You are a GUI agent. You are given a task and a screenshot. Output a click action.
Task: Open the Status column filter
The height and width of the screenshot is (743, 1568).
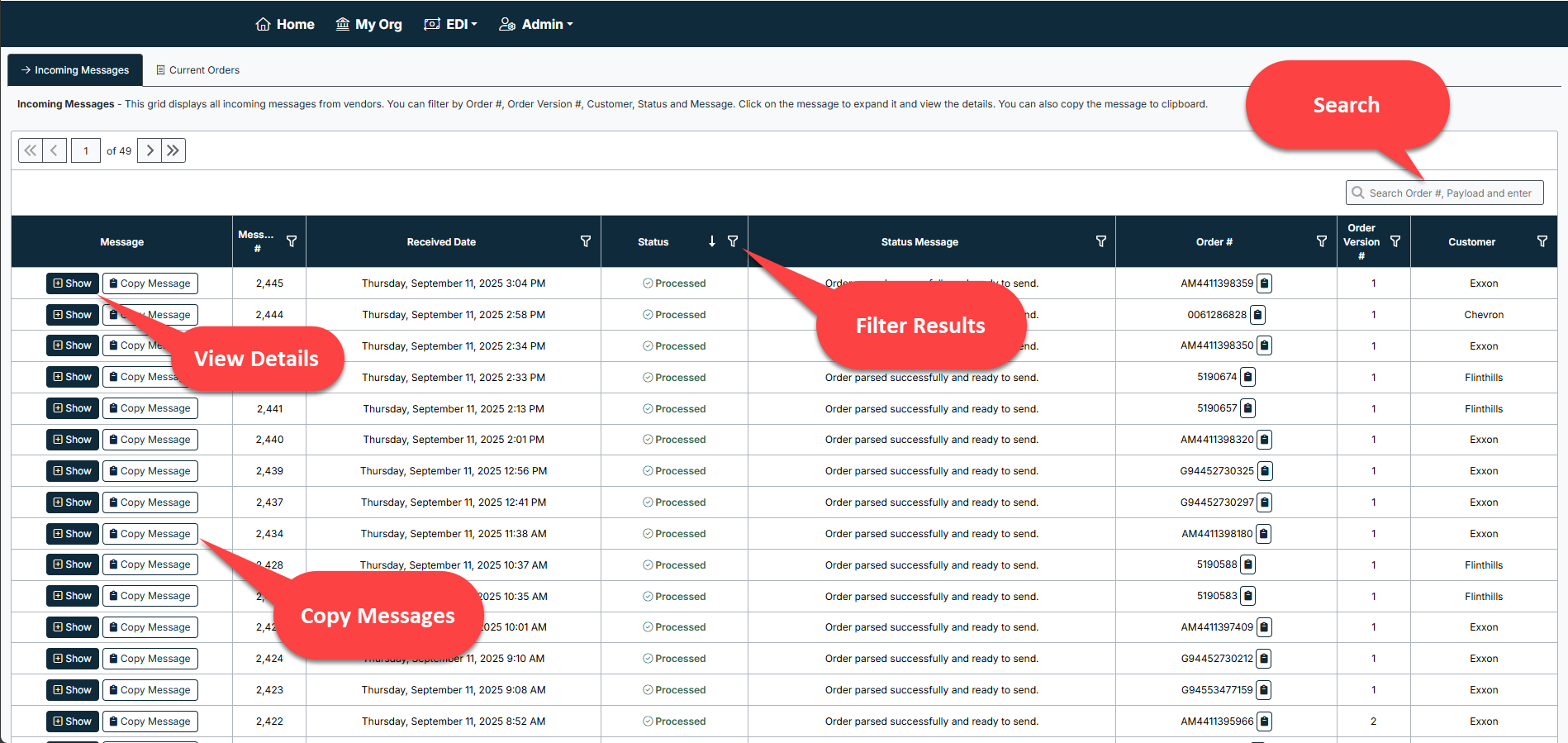click(733, 241)
